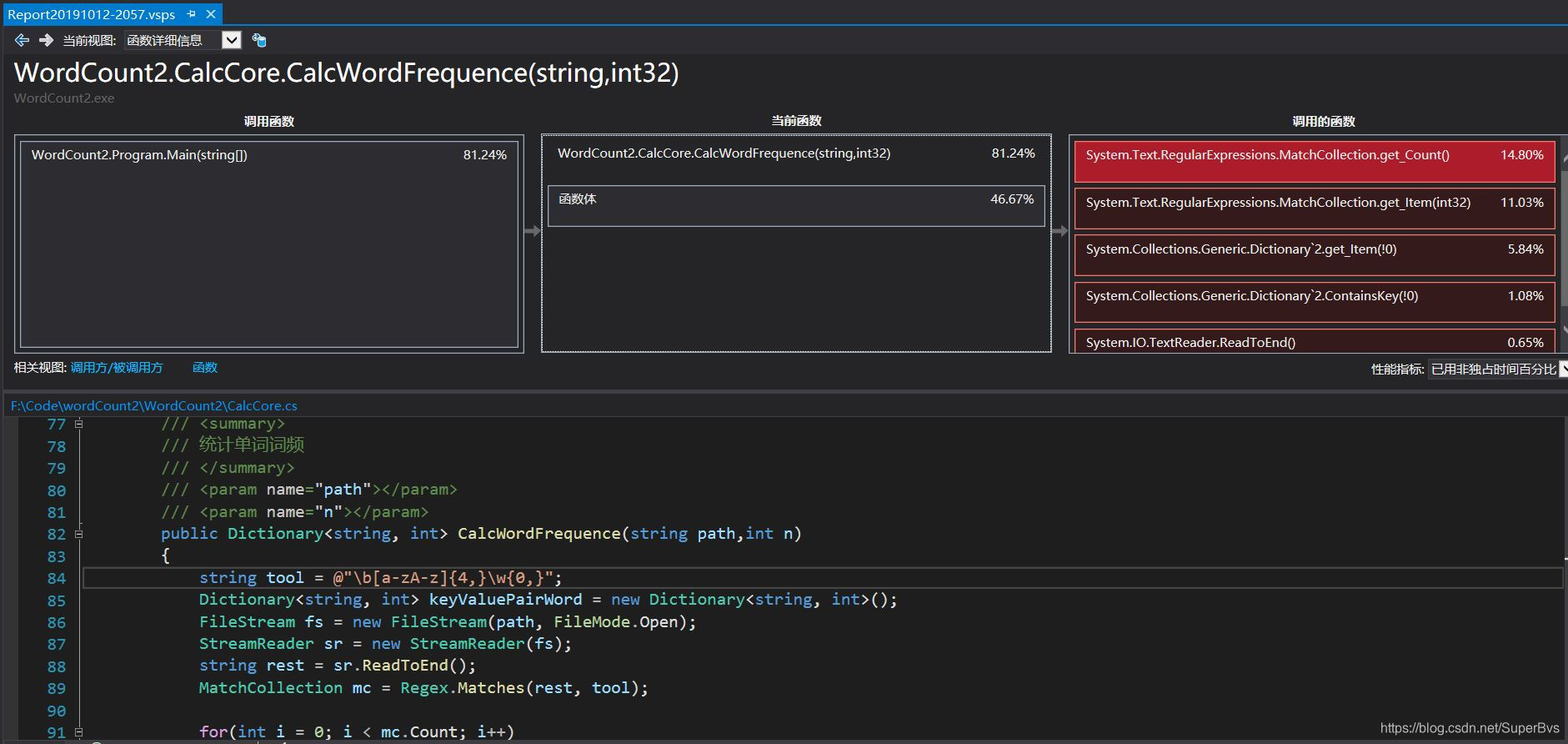Select the 函数体 46.67% block
The width and height of the screenshot is (1568, 744).
796,206
